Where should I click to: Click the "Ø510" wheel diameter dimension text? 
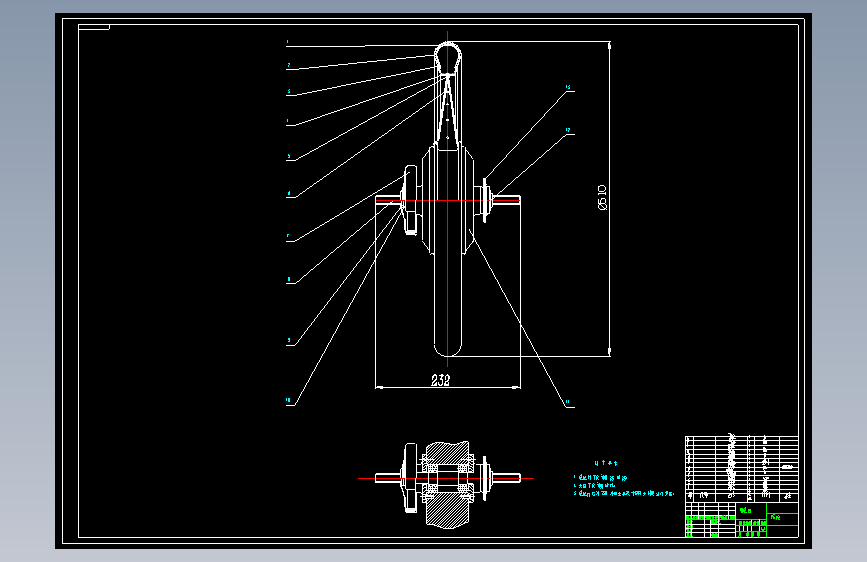pyautogui.click(x=602, y=197)
